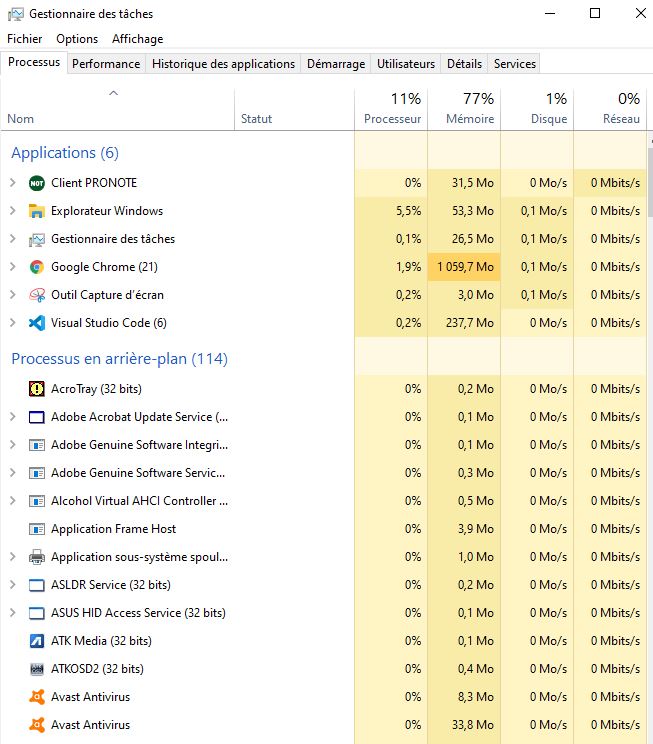
Task: Open the Affichage menu
Action: click(x=138, y=39)
